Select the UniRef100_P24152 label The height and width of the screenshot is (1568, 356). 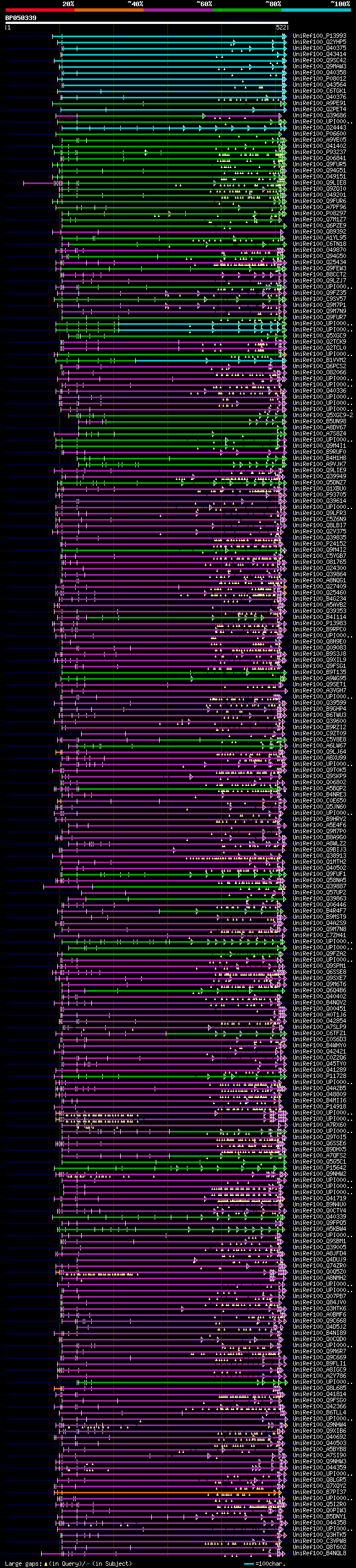click(x=319, y=543)
